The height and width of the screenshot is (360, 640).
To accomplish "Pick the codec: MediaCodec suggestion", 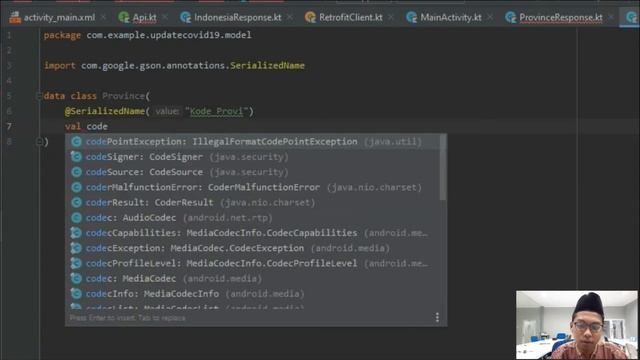I will coord(252,278).
